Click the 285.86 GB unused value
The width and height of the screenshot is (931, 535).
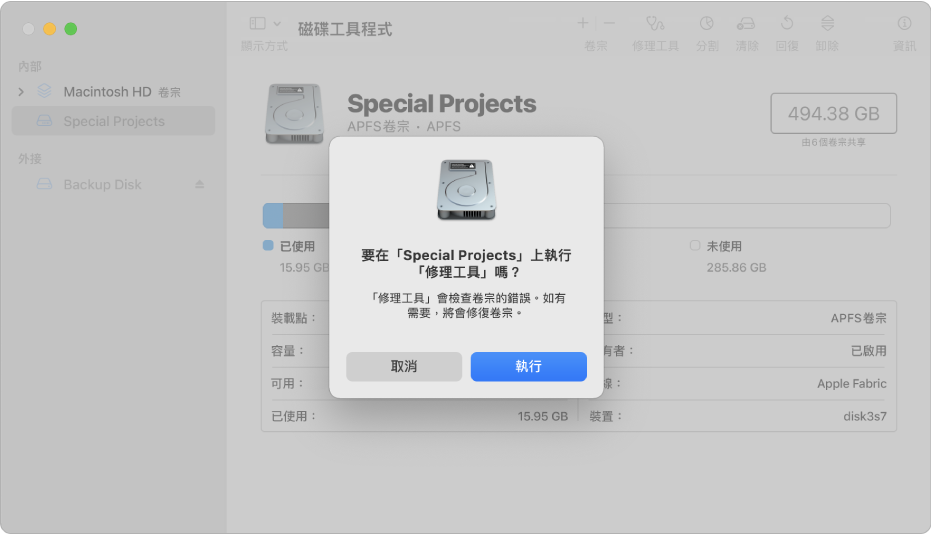(736, 268)
